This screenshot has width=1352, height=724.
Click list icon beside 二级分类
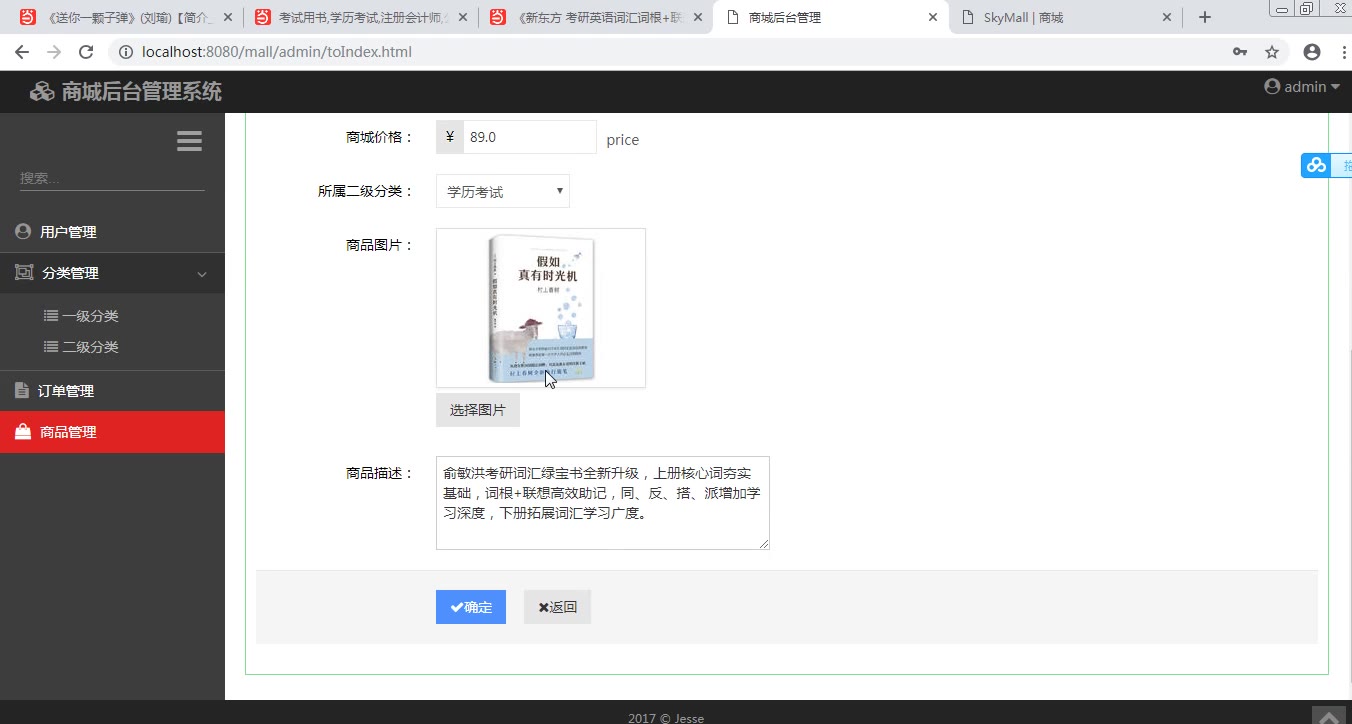[x=51, y=347]
